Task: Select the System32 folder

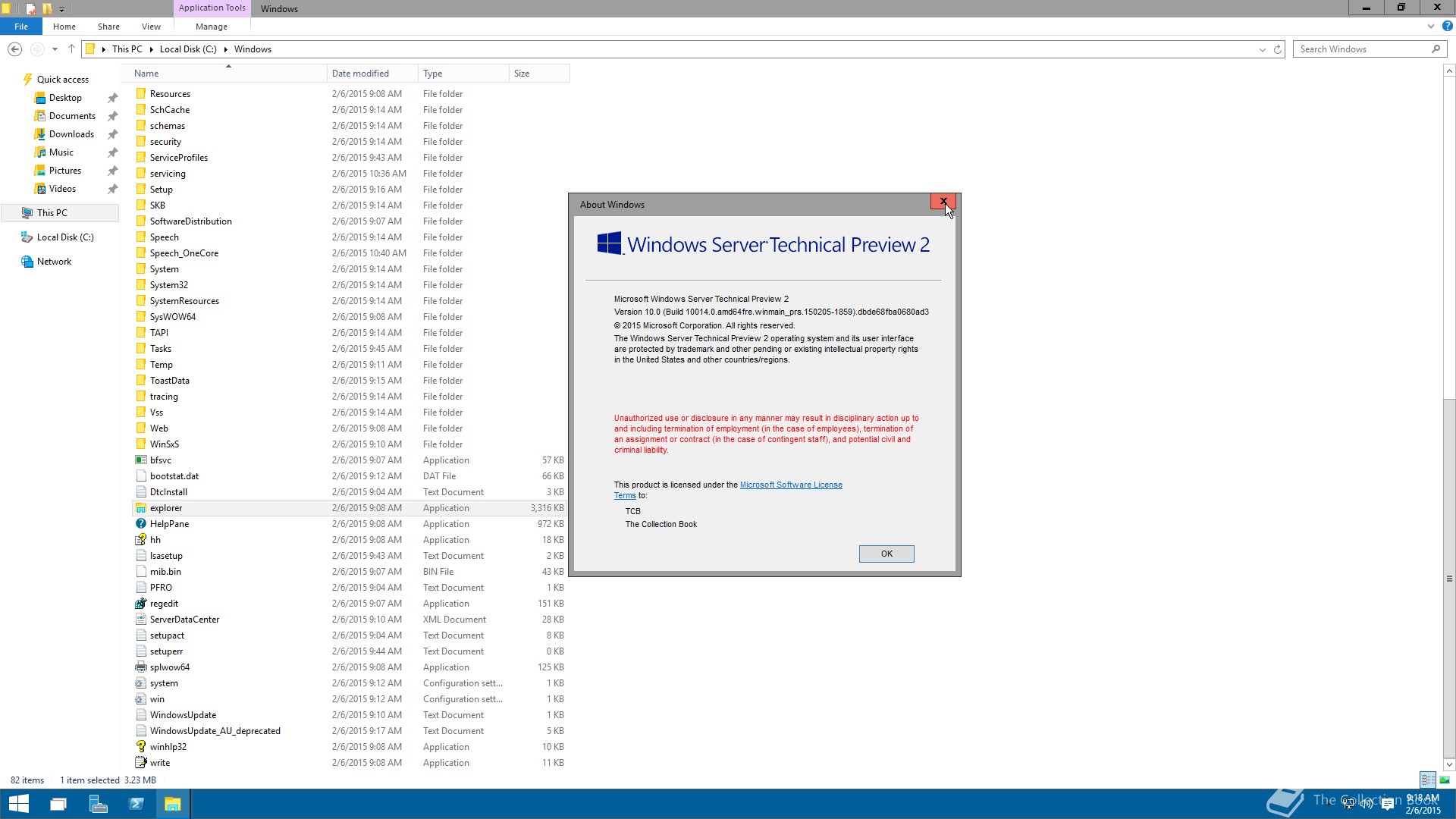Action: pyautogui.click(x=168, y=285)
